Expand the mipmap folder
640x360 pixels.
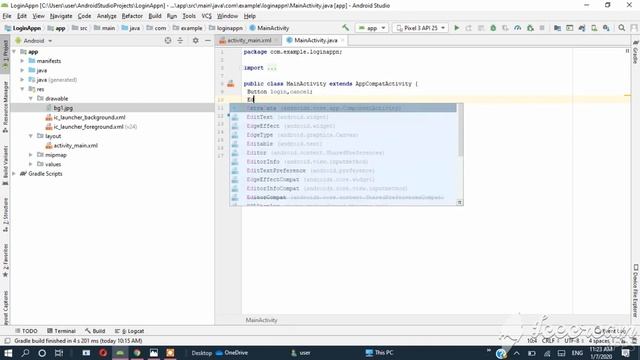(31, 155)
